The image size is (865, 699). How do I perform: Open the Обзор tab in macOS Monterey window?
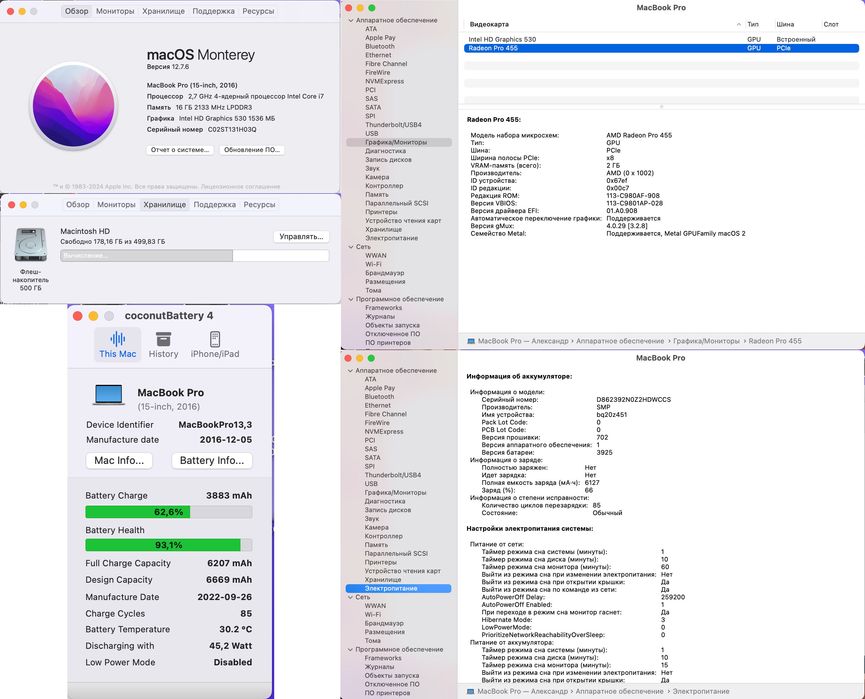coord(76,11)
